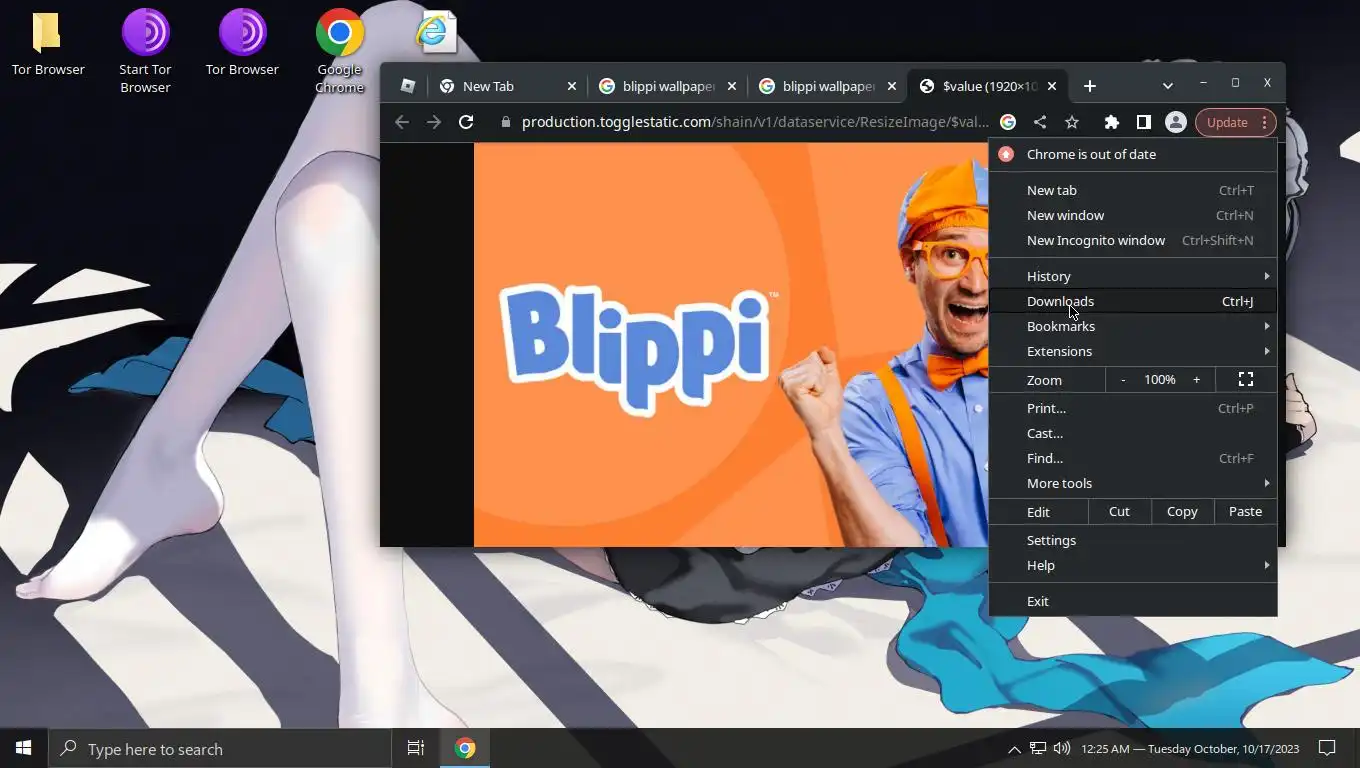Click the three-dot menu icon
This screenshot has width=1360, height=768.
click(x=1264, y=122)
